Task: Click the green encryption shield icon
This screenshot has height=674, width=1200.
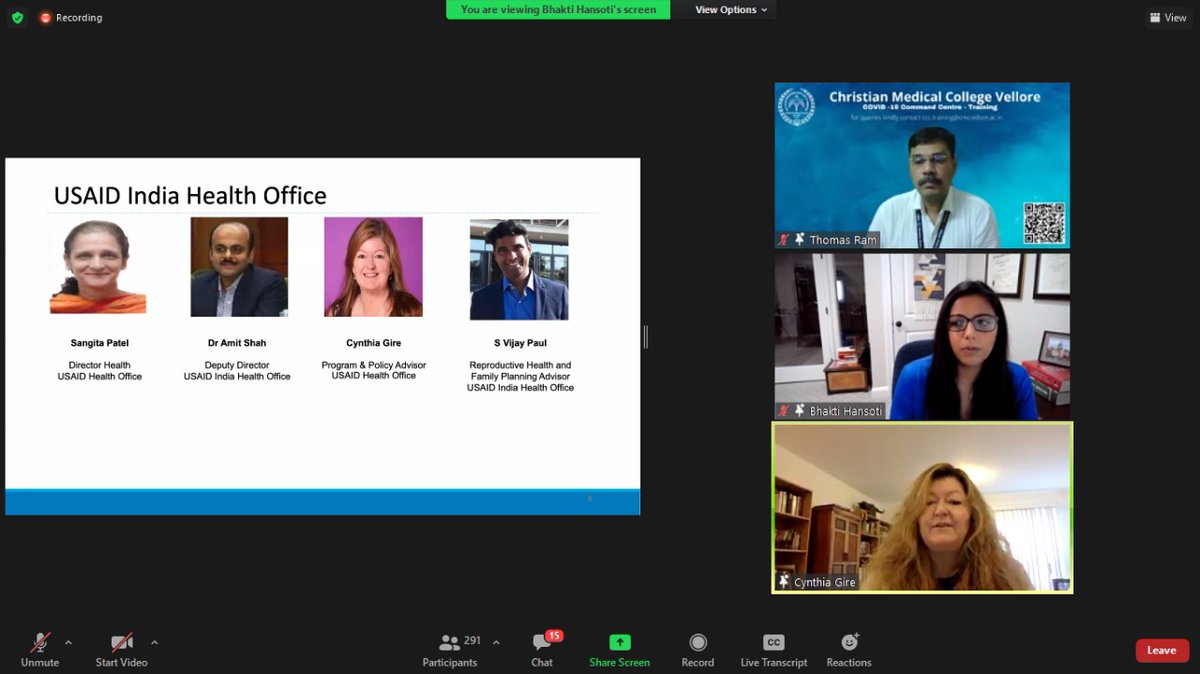Action: coord(17,18)
